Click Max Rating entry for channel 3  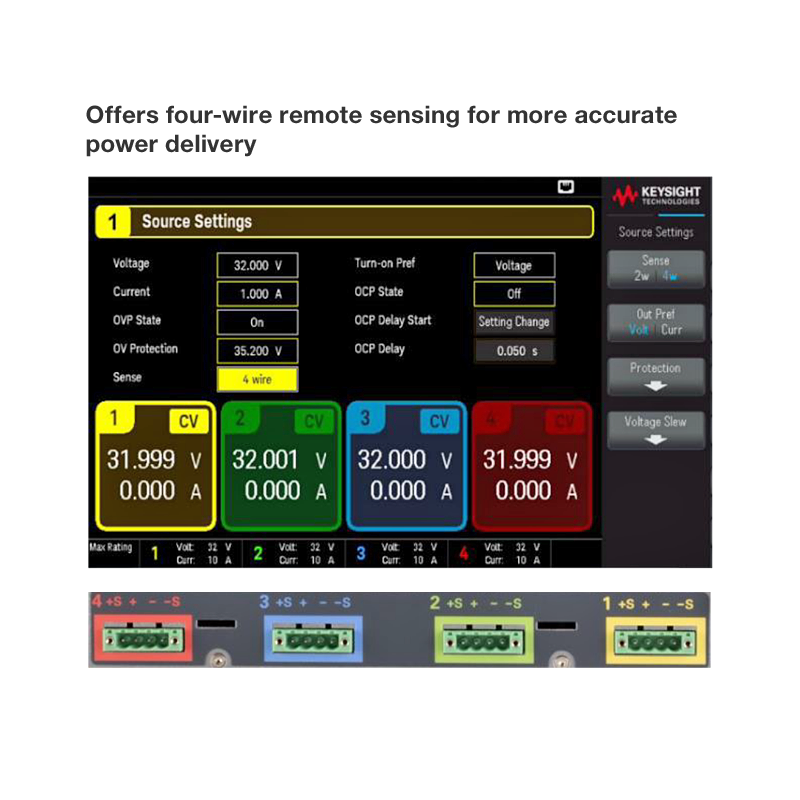click(396, 554)
